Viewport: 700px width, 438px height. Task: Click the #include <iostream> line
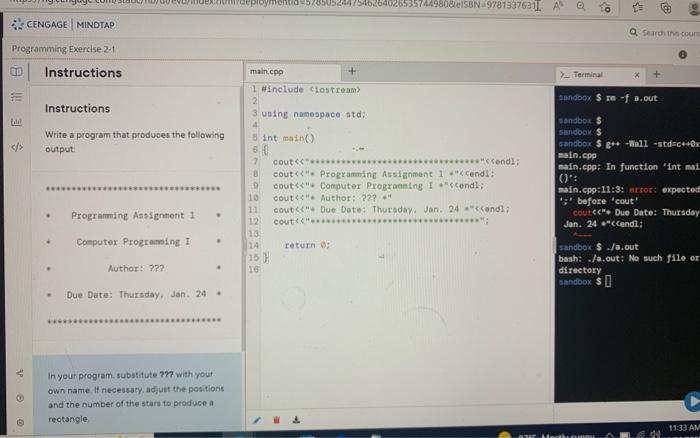pyautogui.click(x=311, y=90)
